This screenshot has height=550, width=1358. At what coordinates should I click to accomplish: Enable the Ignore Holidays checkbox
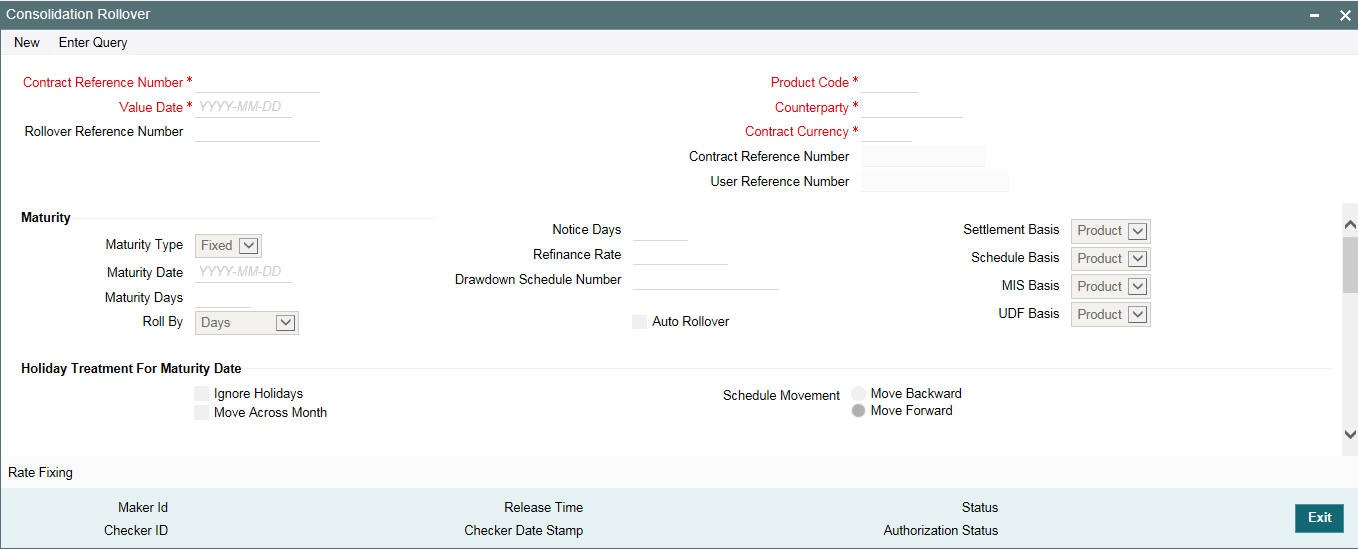pyautogui.click(x=202, y=394)
